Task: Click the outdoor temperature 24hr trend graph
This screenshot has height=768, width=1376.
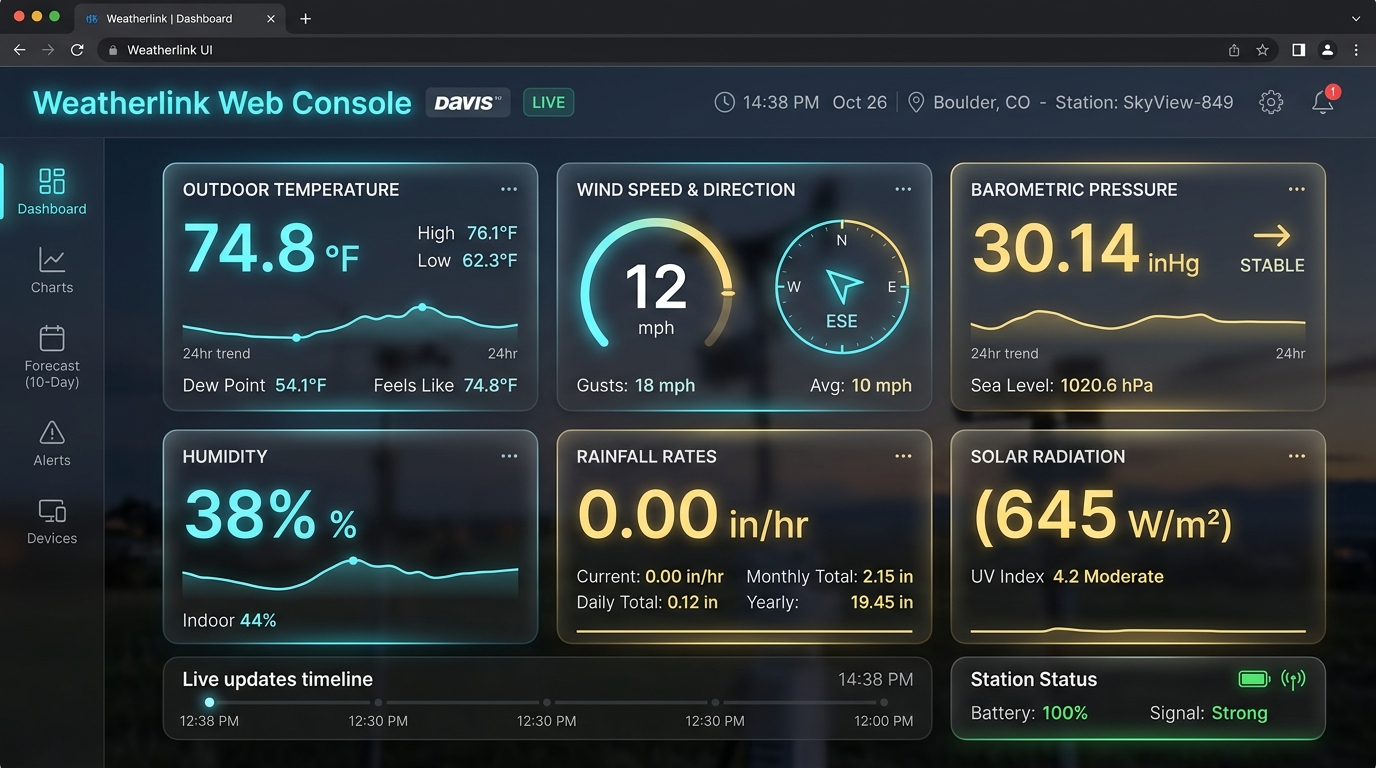Action: [350, 322]
